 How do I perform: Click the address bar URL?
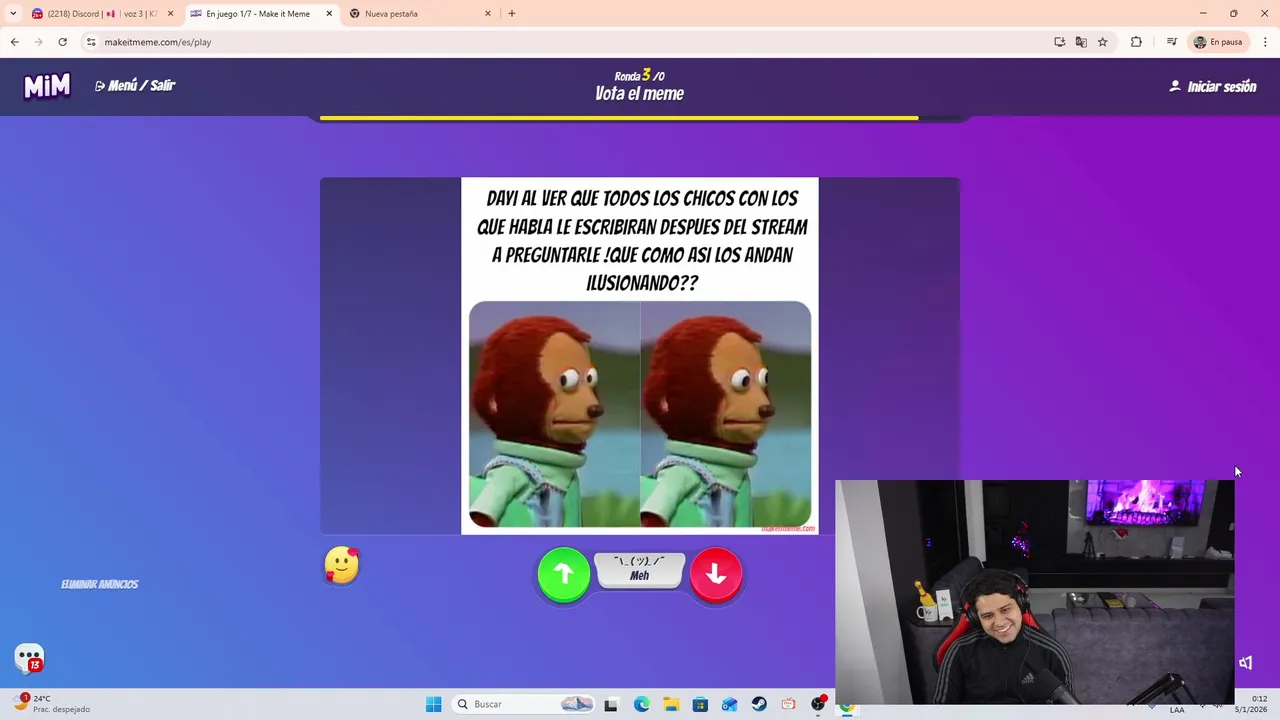tap(158, 42)
